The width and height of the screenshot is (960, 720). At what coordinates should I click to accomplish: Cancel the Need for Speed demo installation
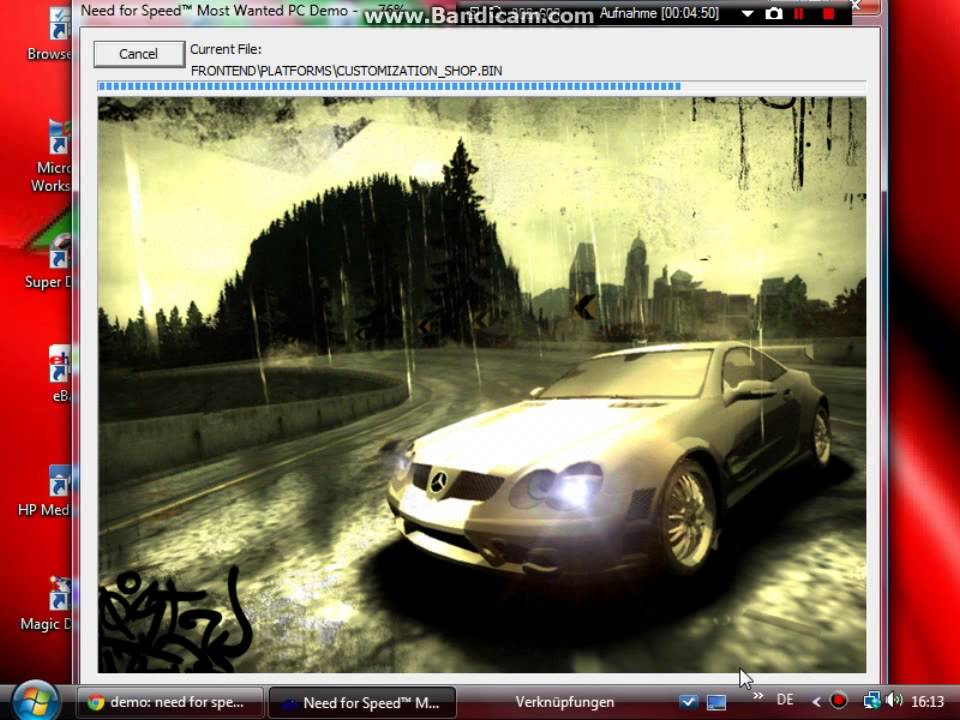coord(139,54)
